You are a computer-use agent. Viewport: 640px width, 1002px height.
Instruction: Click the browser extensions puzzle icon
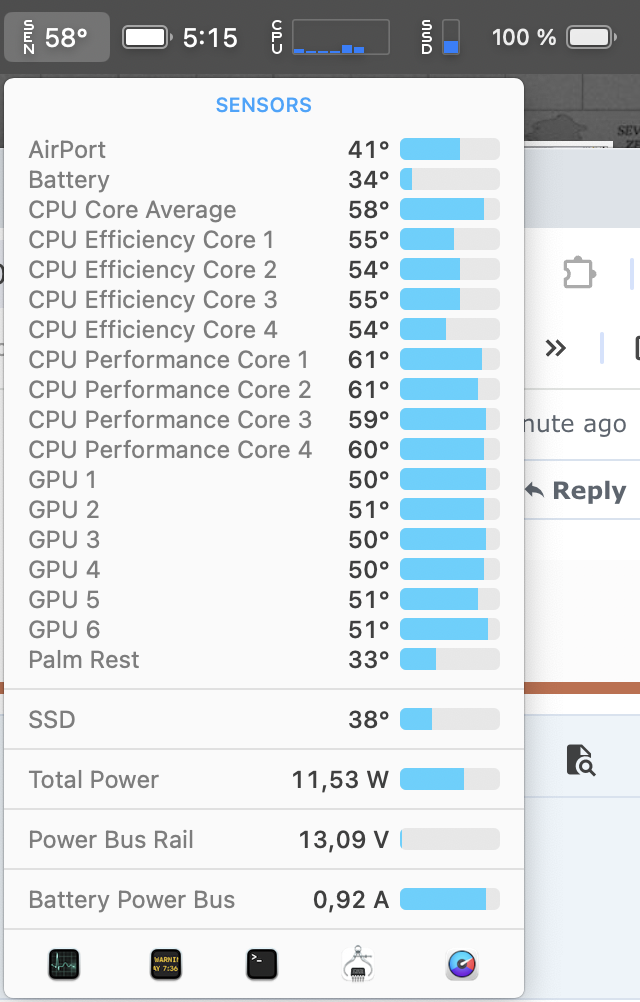[x=579, y=272]
